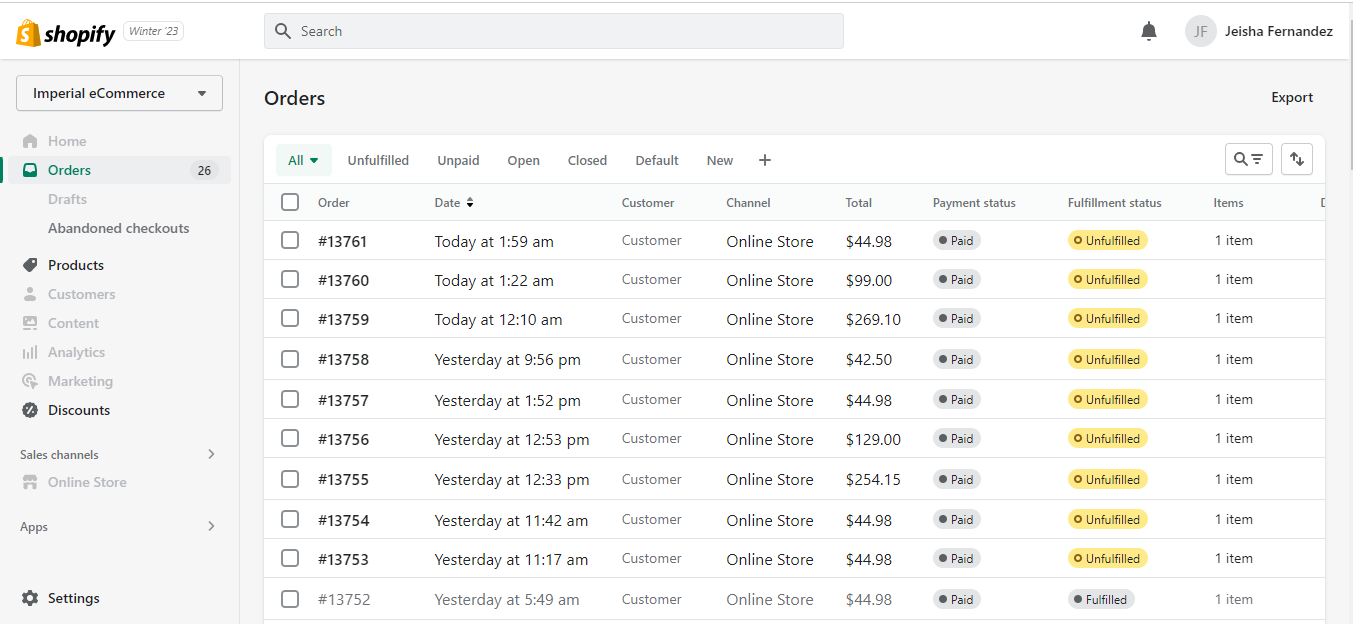Open search and filter orders icon
Image resolution: width=1353 pixels, height=624 pixels.
click(1248, 159)
